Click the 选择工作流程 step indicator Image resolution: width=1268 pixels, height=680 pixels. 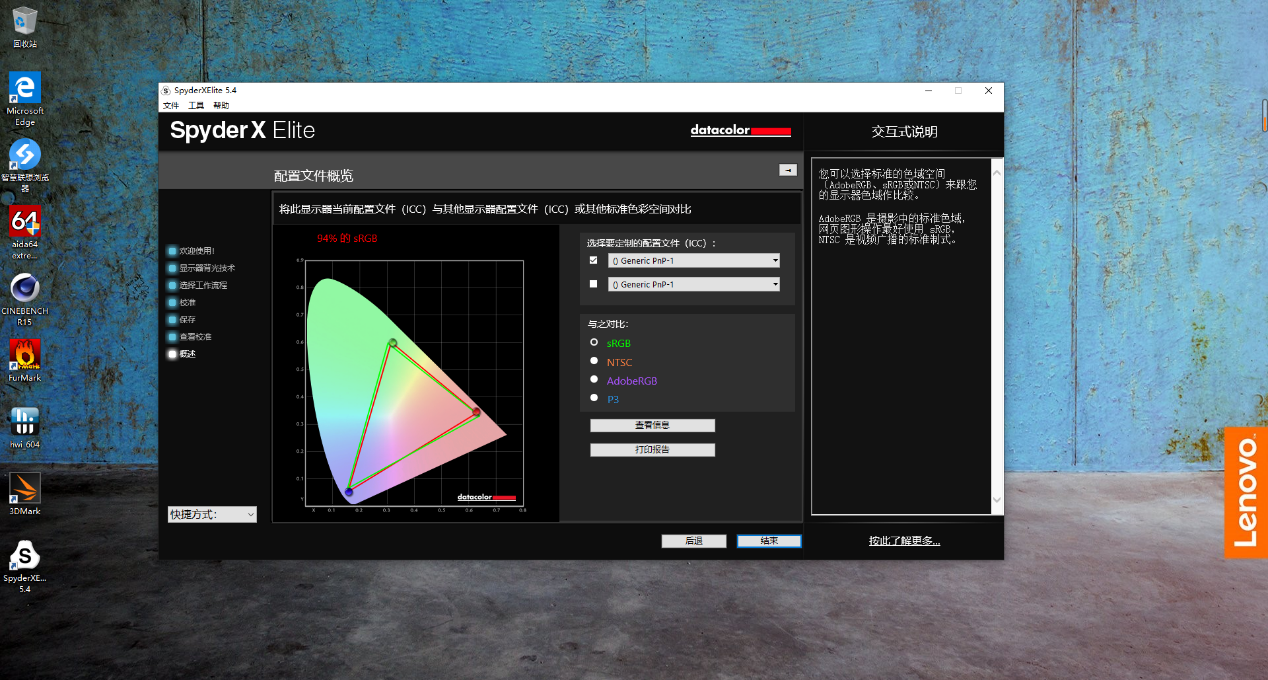[198, 285]
